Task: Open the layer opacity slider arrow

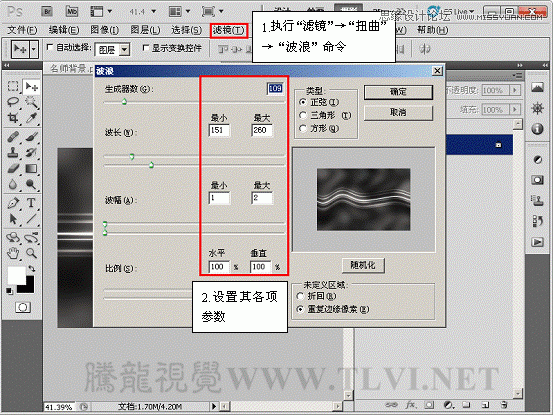Action: point(515,90)
